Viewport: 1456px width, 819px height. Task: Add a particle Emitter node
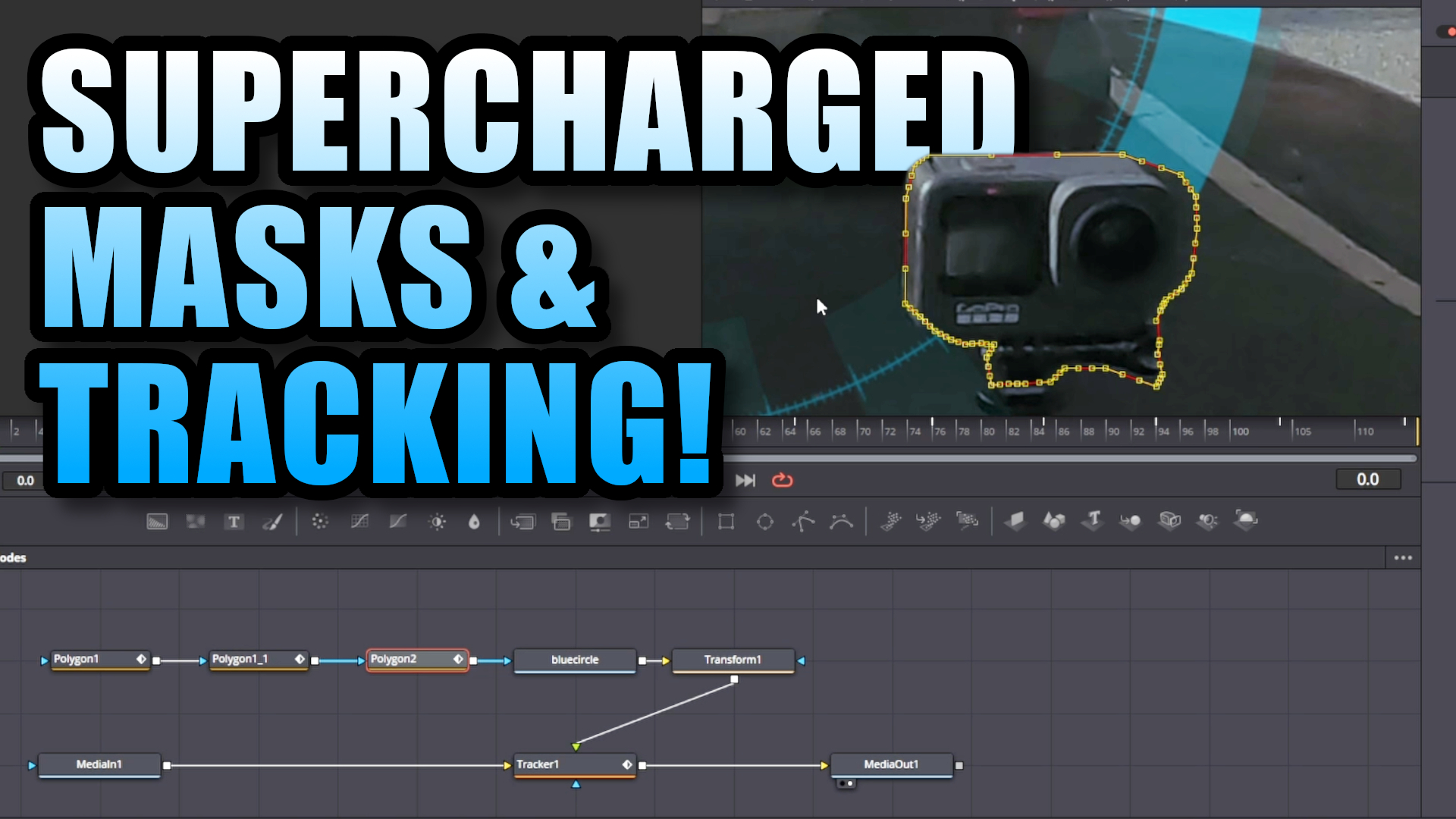pos(891,521)
